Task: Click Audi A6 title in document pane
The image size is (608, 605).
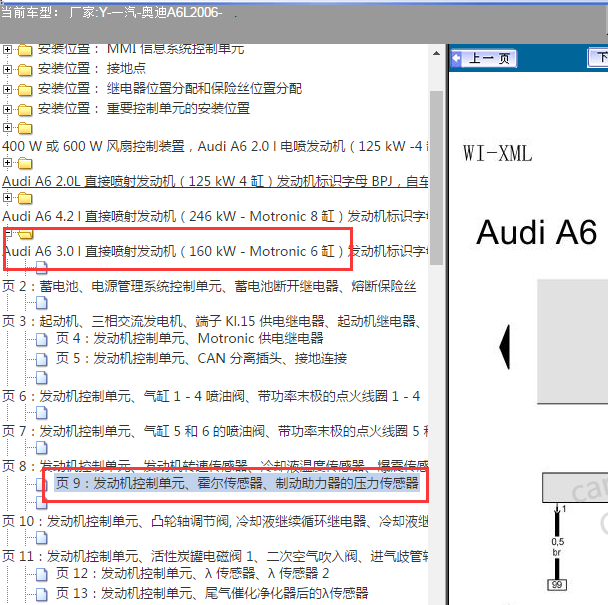Action: point(537,233)
